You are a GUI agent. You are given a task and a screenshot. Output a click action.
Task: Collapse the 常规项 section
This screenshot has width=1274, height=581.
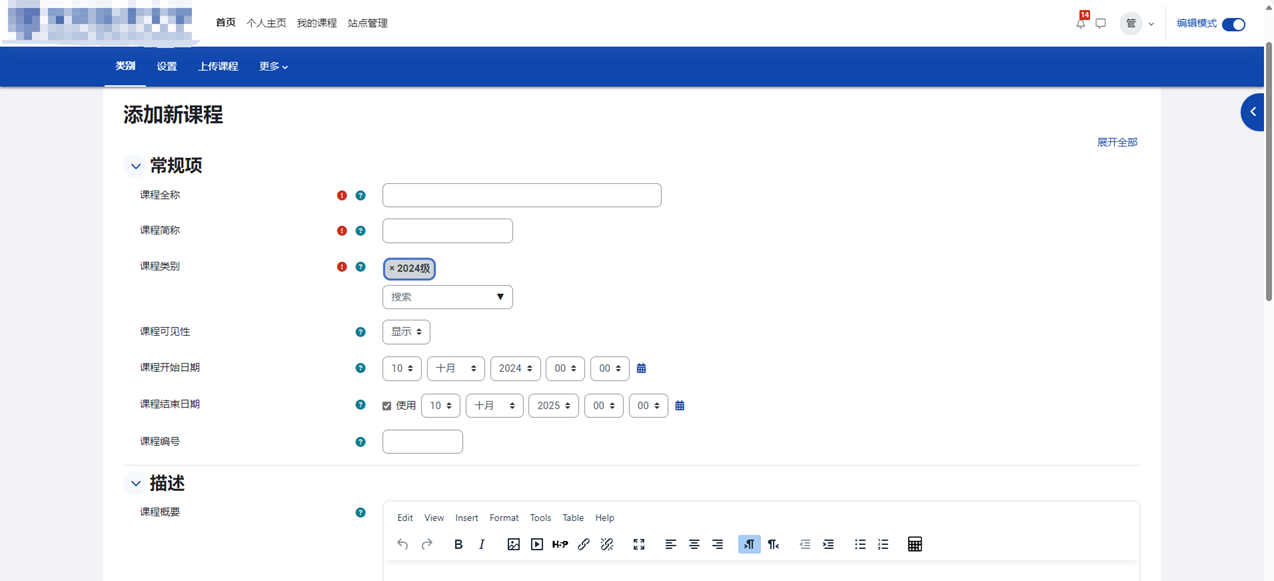pyautogui.click(x=135, y=166)
